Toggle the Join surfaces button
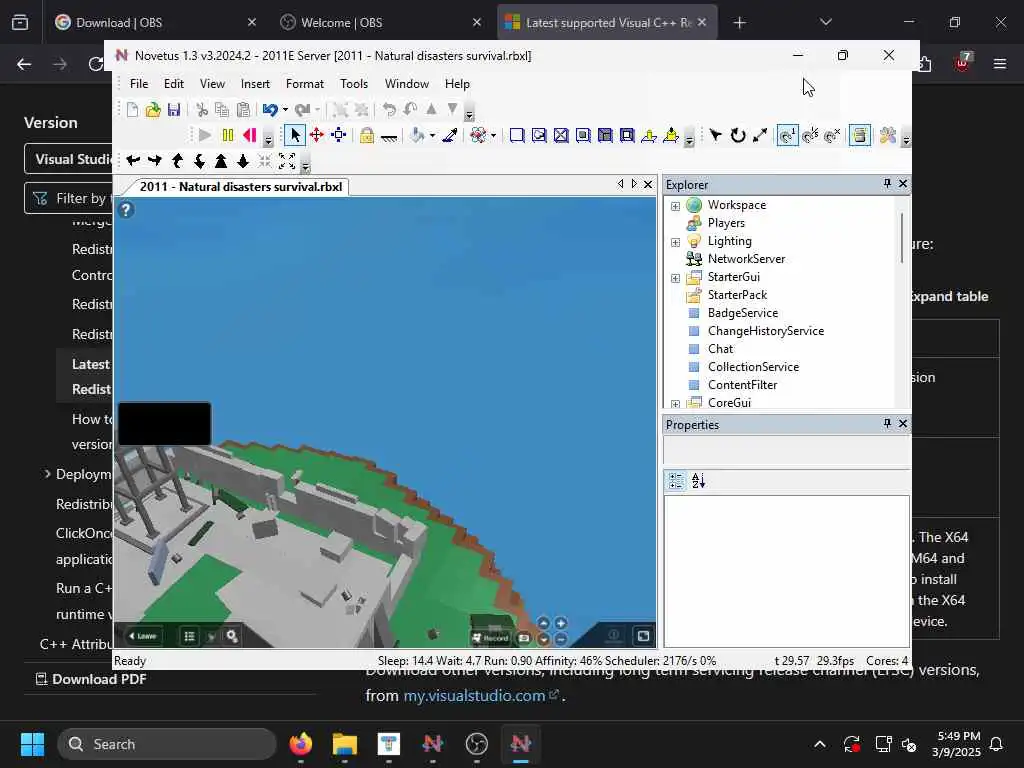The image size is (1024, 768). 860,135
